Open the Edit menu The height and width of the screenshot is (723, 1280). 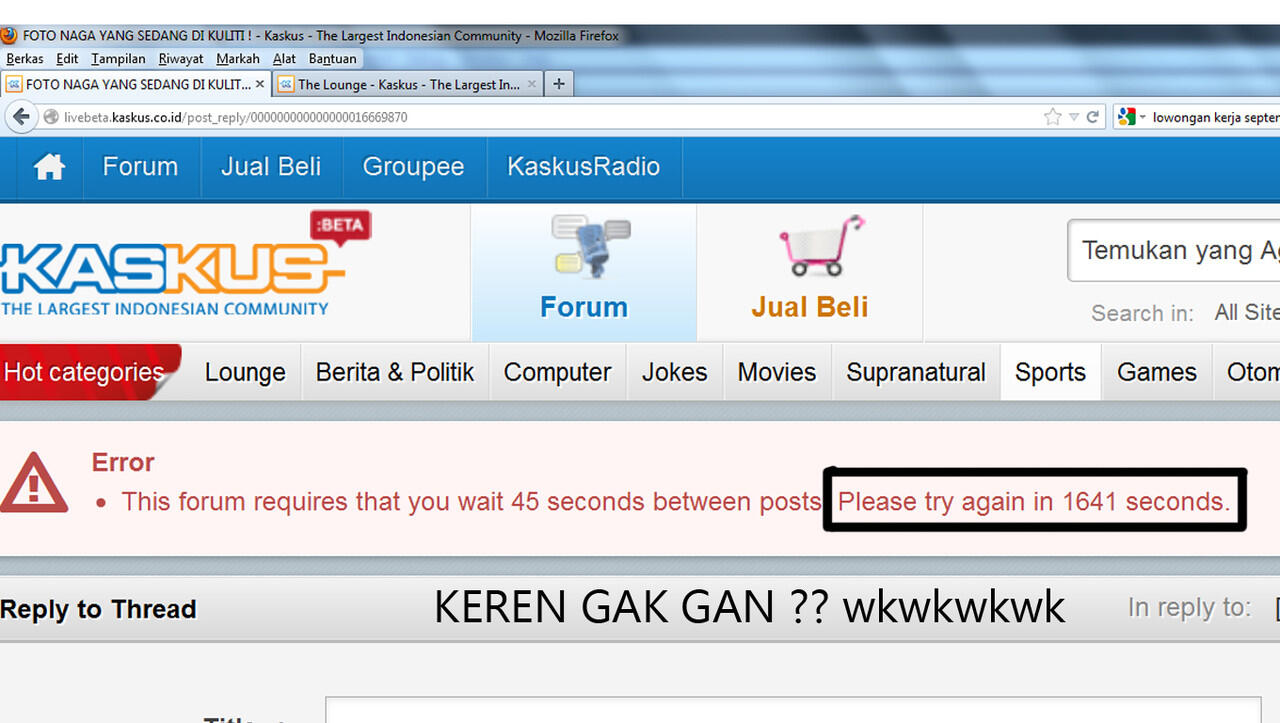coord(67,59)
